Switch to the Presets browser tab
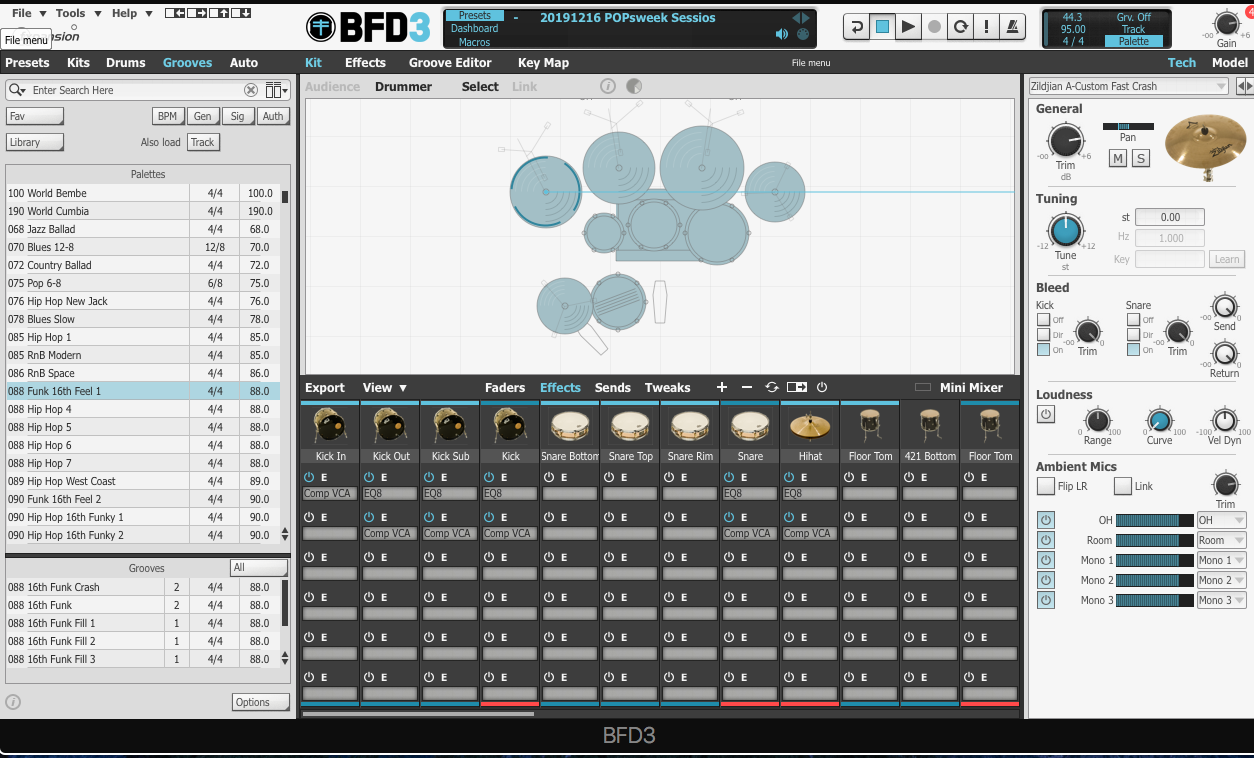Image resolution: width=1254 pixels, height=758 pixels. coord(27,62)
